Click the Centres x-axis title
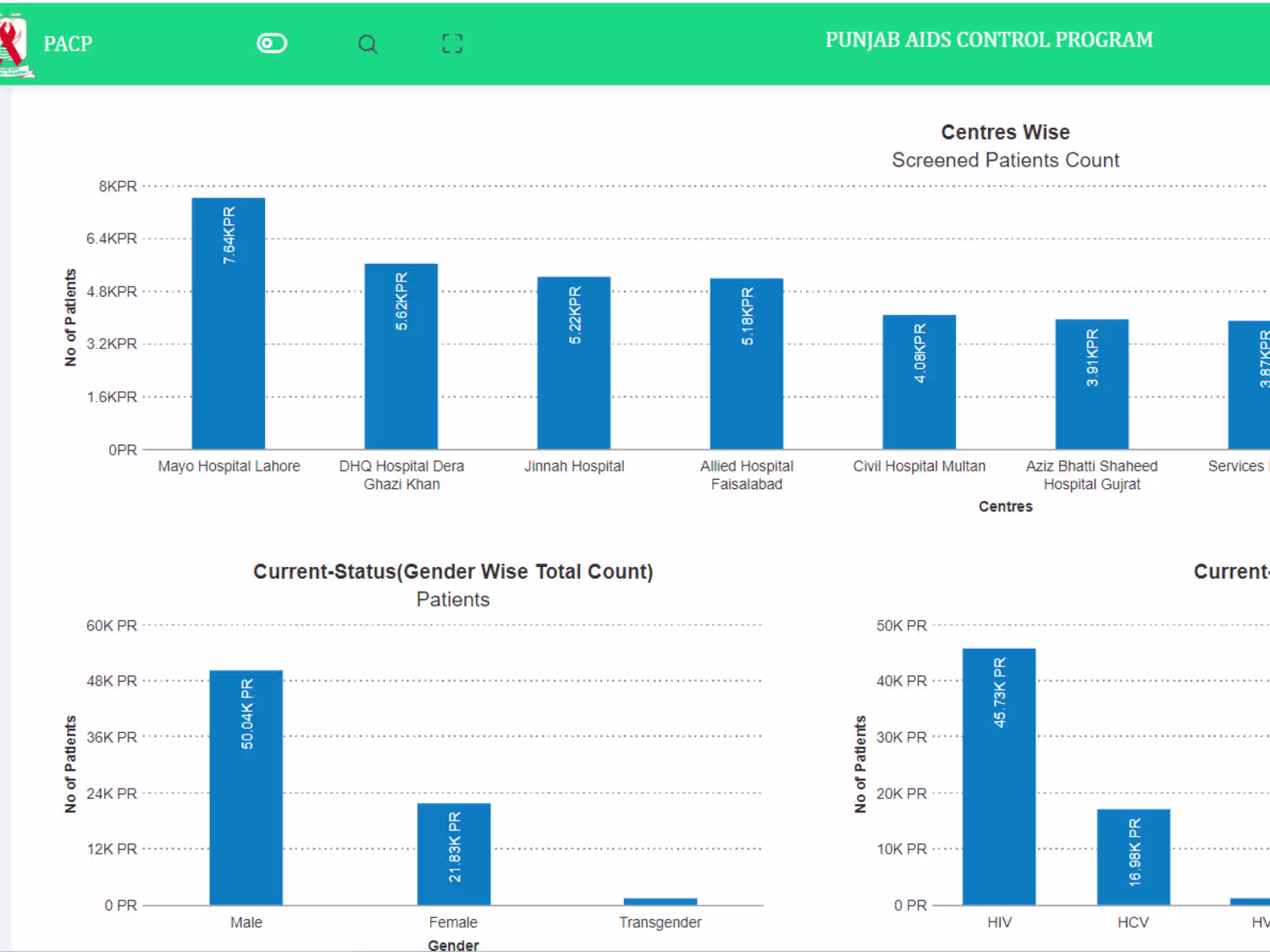 point(1006,507)
